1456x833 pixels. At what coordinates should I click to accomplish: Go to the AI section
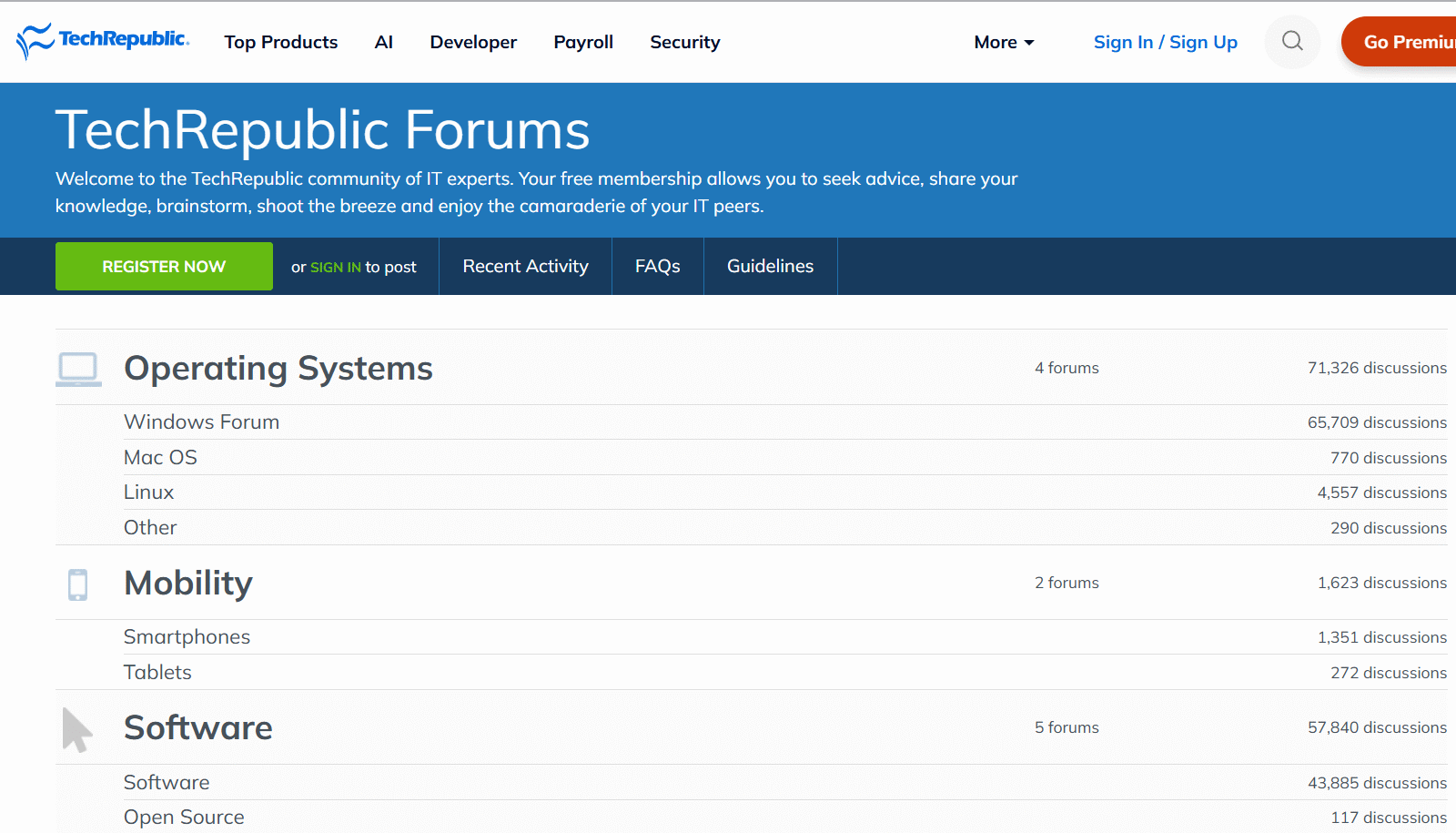coord(384,42)
